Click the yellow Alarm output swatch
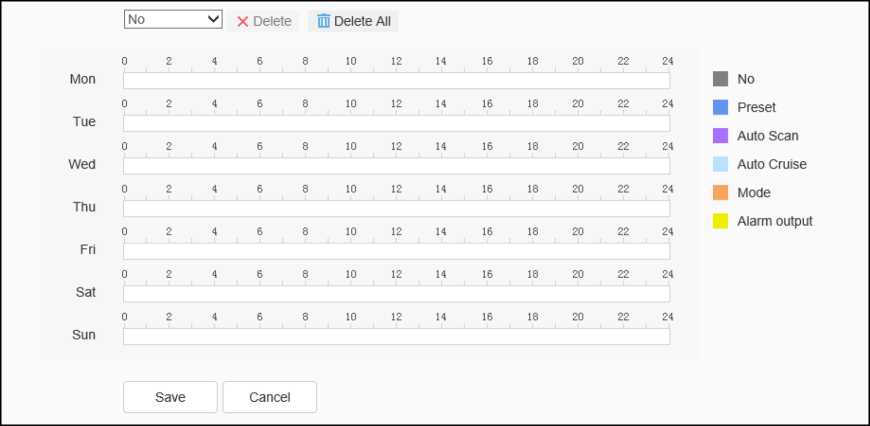This screenshot has width=870, height=426. coord(720,221)
